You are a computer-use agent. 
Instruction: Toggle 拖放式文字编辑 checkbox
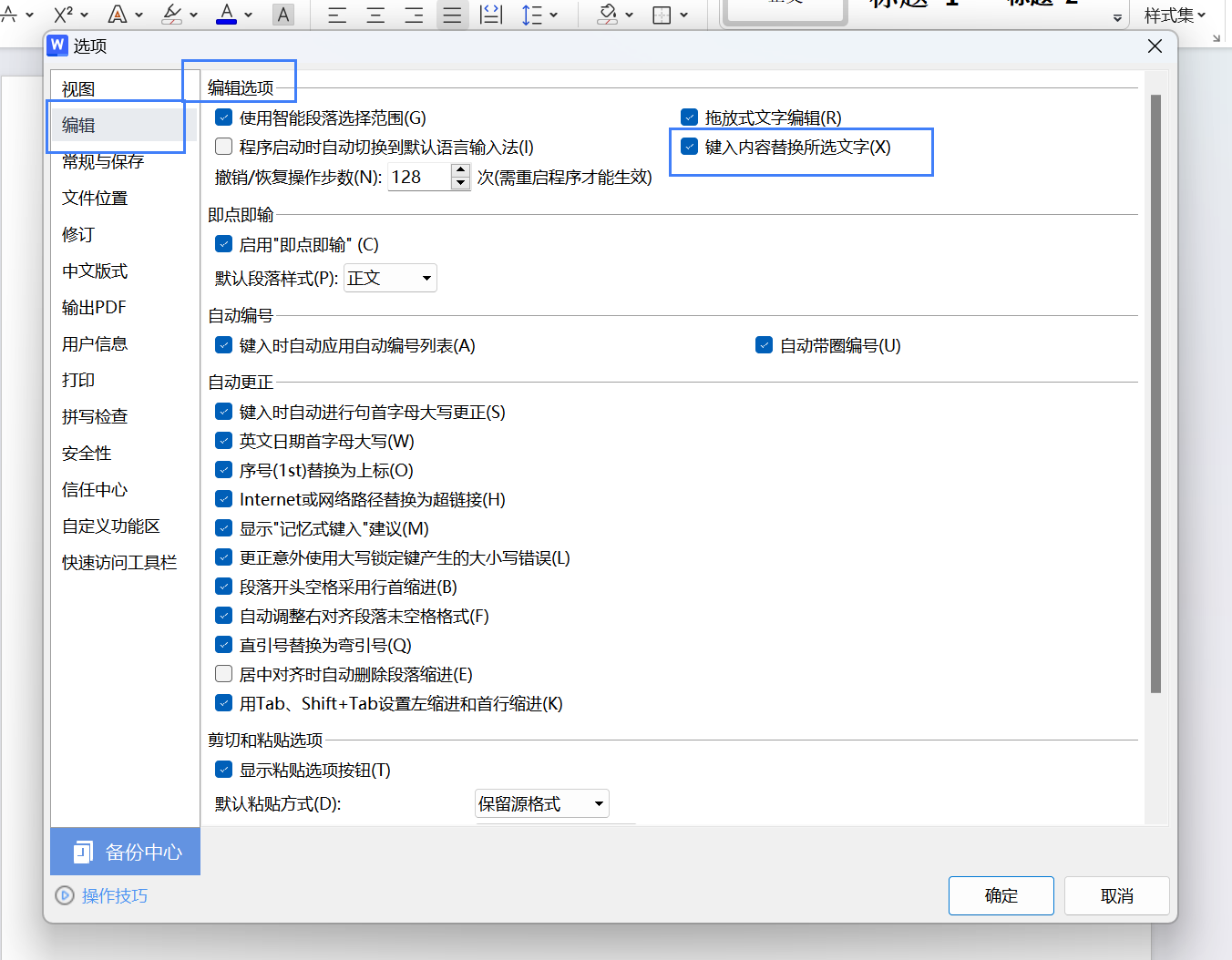coord(689,117)
